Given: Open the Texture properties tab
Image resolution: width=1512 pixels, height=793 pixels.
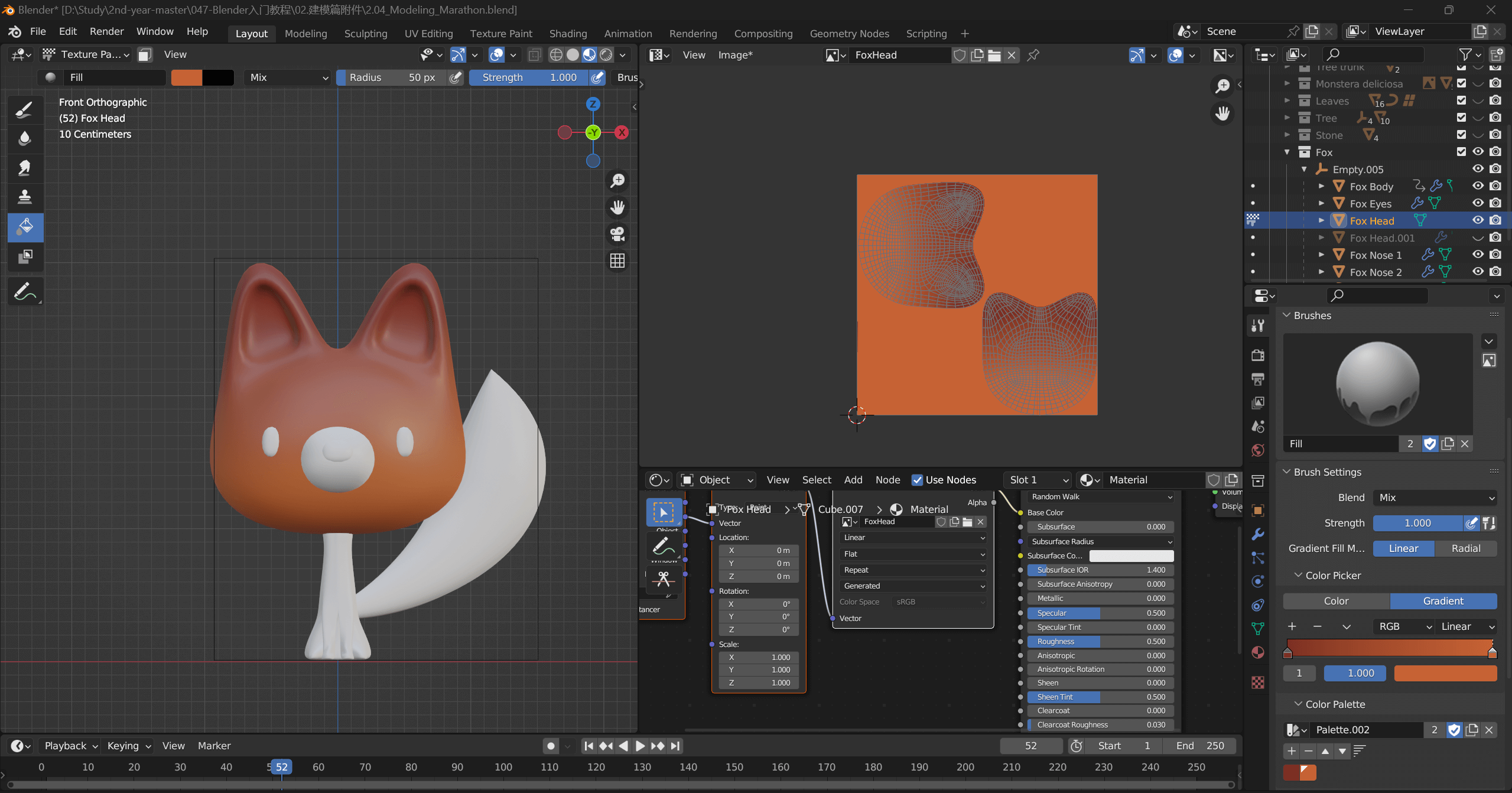Looking at the screenshot, I should point(1258,682).
